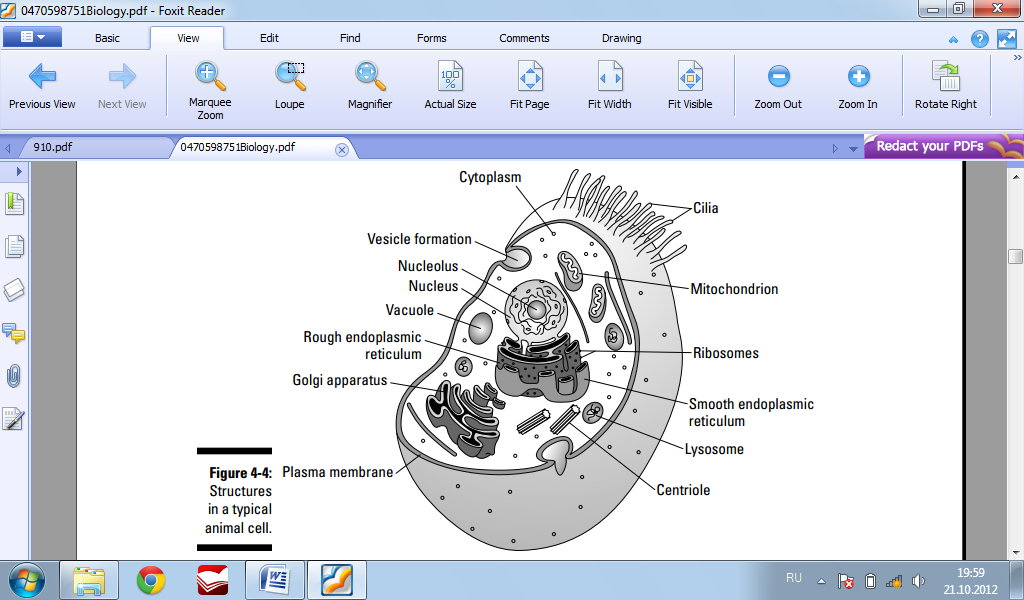Open the document tab list dropdown
This screenshot has height=600, width=1024.
coord(853,149)
